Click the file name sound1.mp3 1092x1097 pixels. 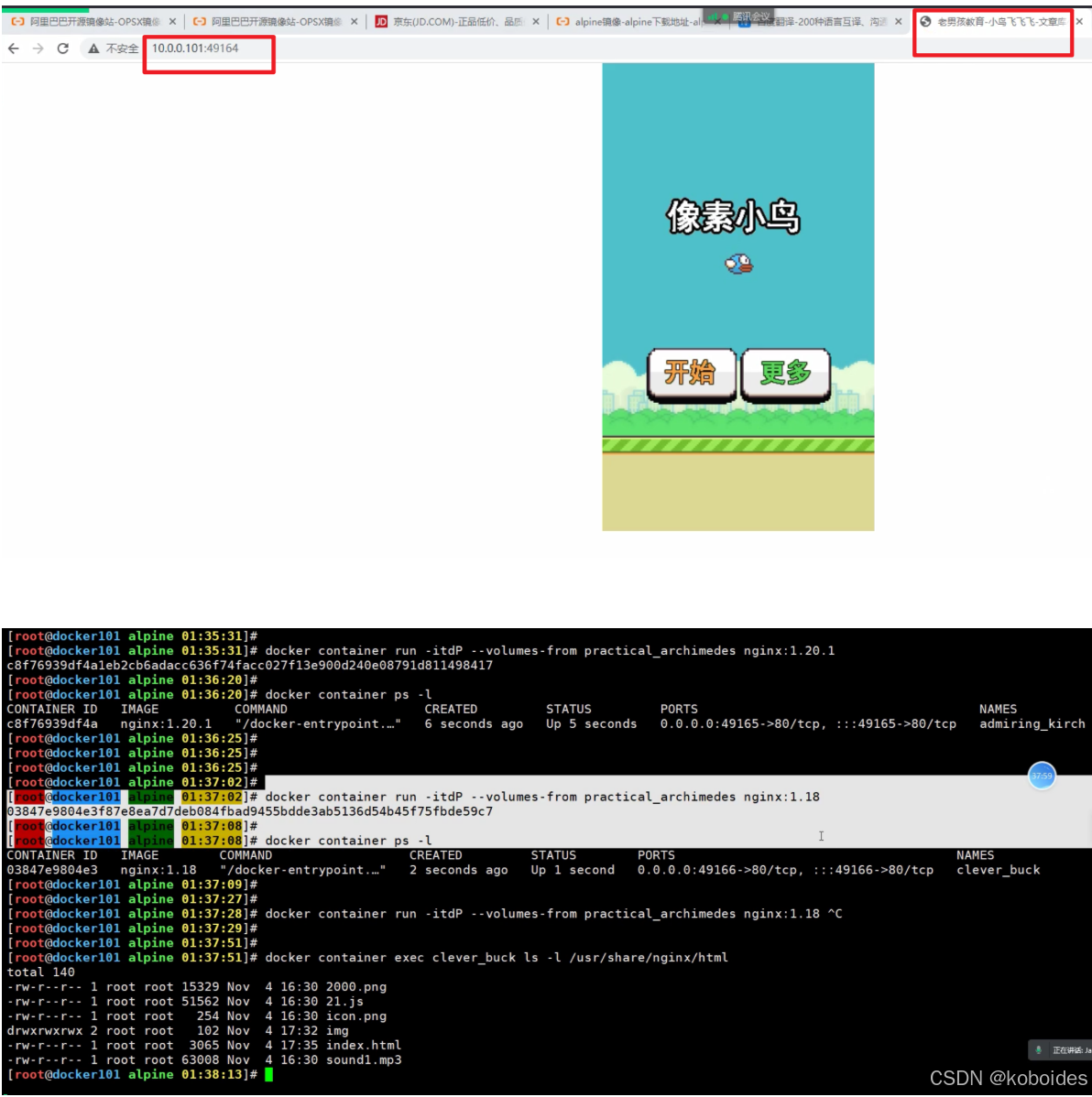364,1060
